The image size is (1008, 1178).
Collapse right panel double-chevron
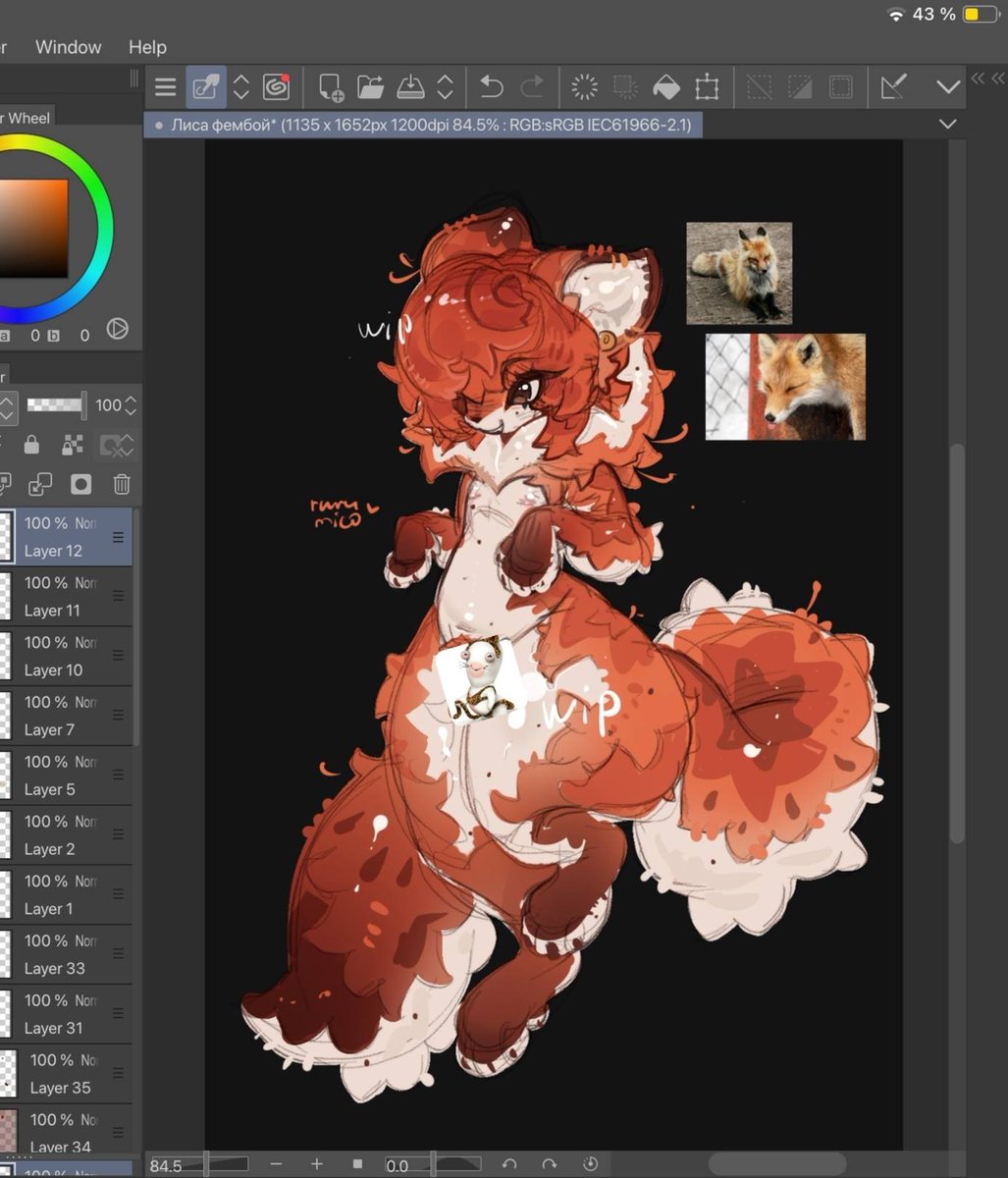click(978, 79)
